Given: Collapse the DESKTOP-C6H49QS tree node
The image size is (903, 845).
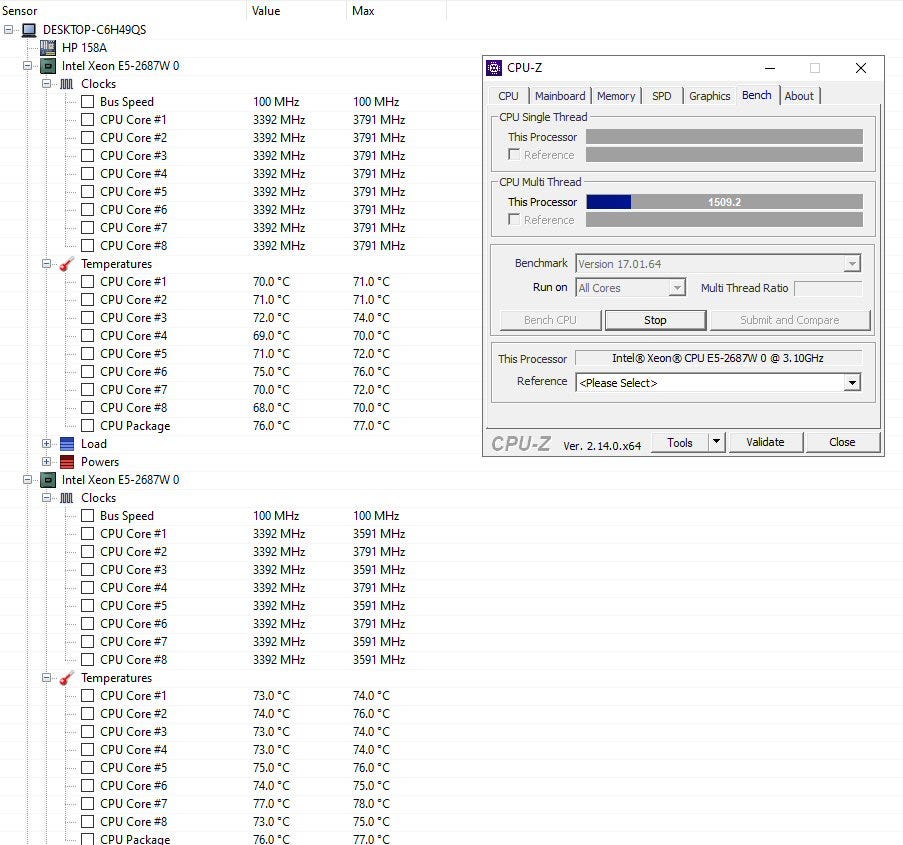Looking at the screenshot, I should point(9,29).
